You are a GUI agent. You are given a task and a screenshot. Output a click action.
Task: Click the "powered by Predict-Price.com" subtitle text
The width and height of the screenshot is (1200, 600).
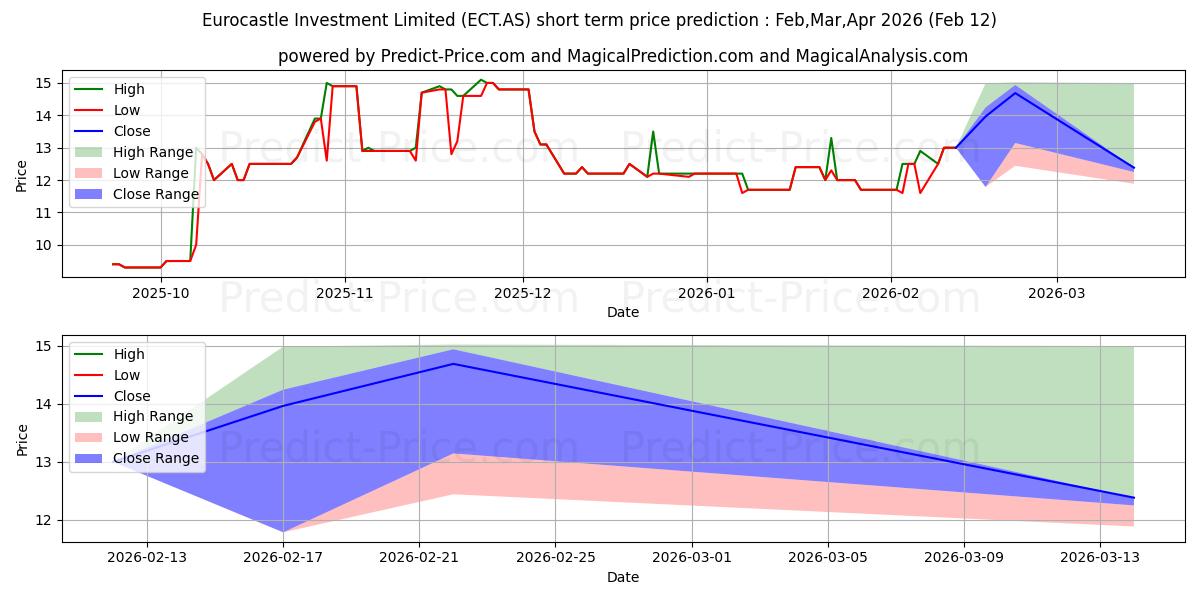(622, 56)
